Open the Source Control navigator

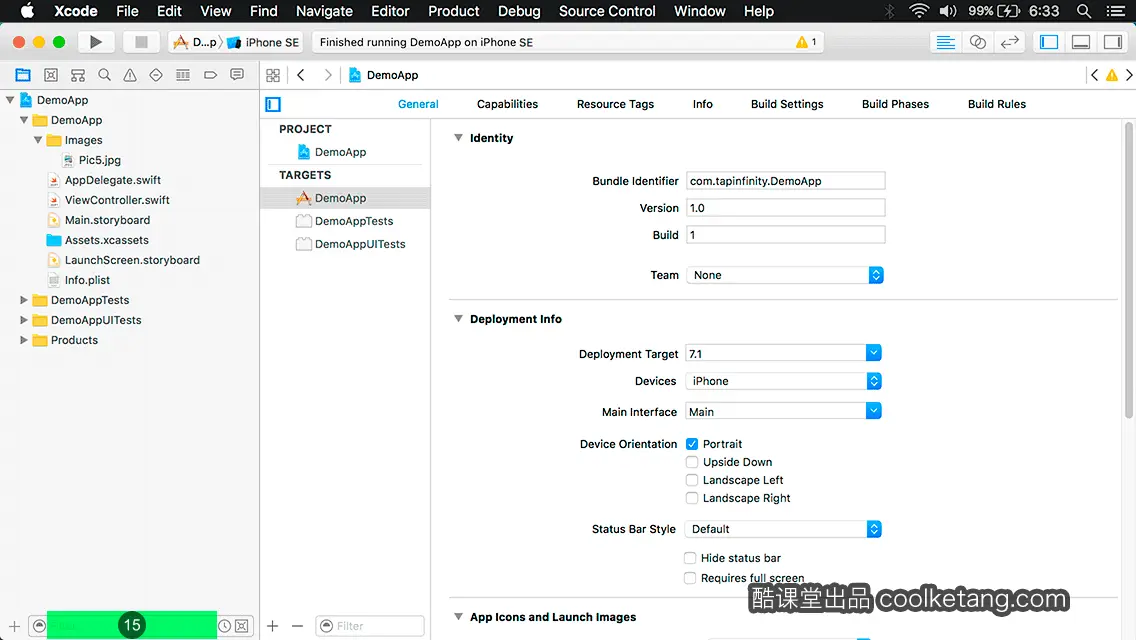tap(51, 75)
